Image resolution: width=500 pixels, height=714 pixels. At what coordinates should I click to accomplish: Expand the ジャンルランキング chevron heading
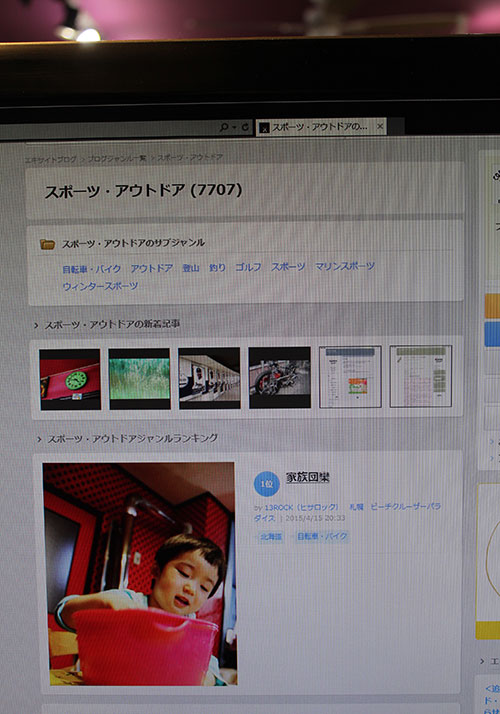coord(39,439)
